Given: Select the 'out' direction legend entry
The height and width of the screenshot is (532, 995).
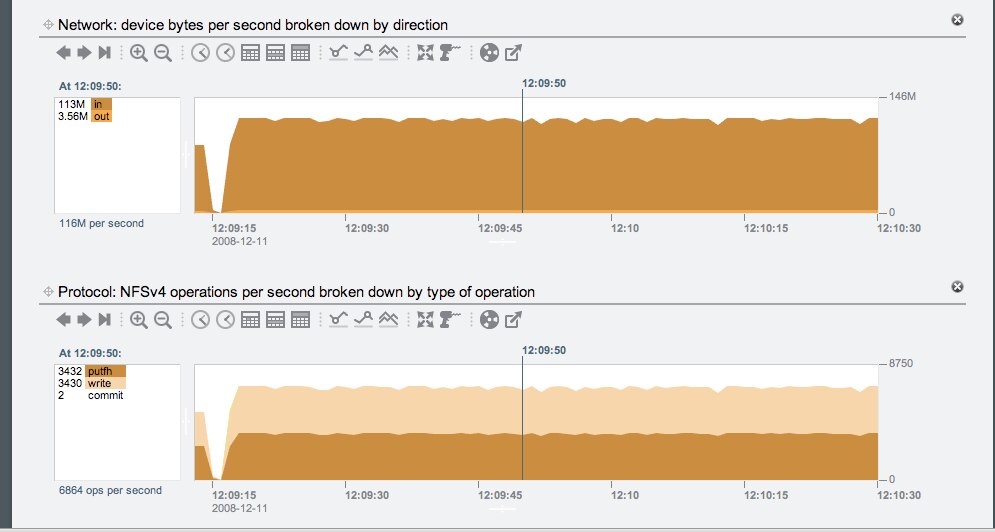Looking at the screenshot, I should (x=100, y=116).
